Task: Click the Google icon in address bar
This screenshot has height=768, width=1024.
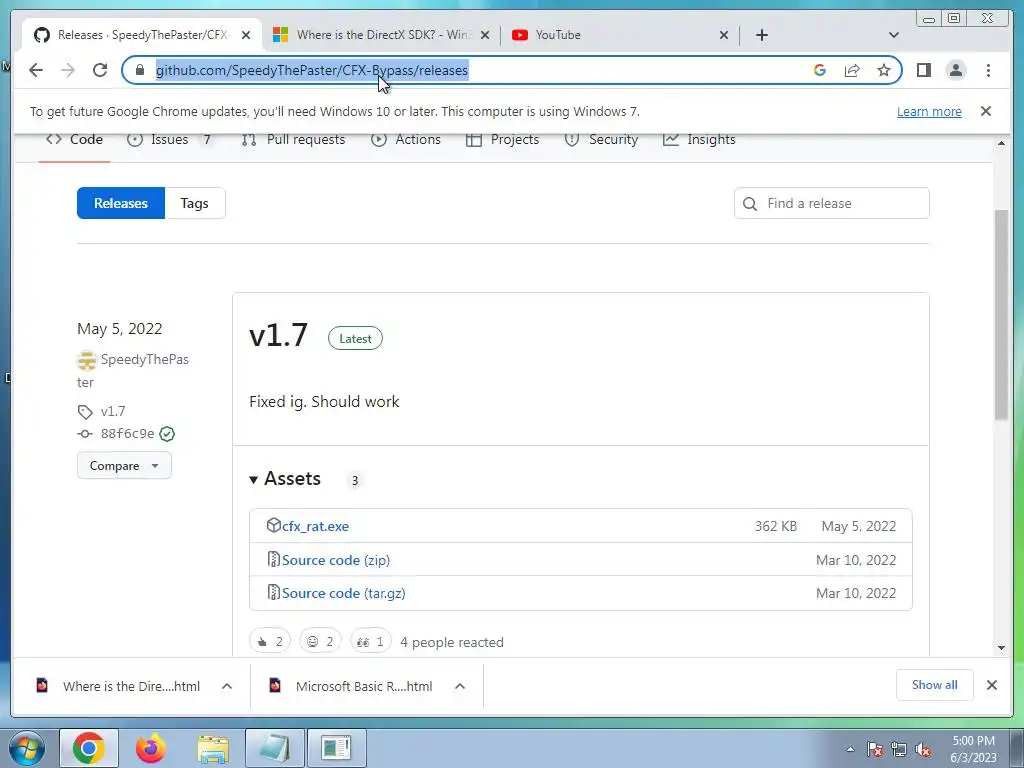Action: [x=820, y=70]
